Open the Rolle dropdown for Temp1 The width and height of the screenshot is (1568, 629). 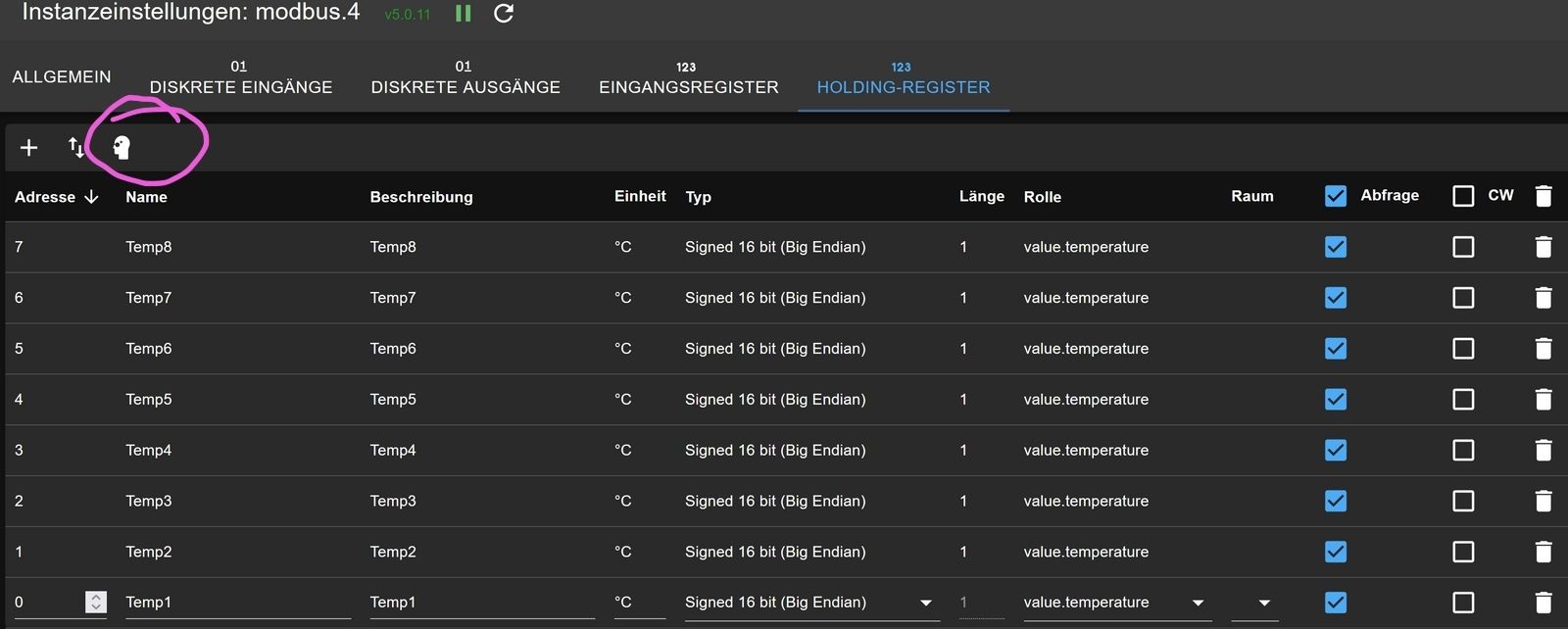[1197, 603]
